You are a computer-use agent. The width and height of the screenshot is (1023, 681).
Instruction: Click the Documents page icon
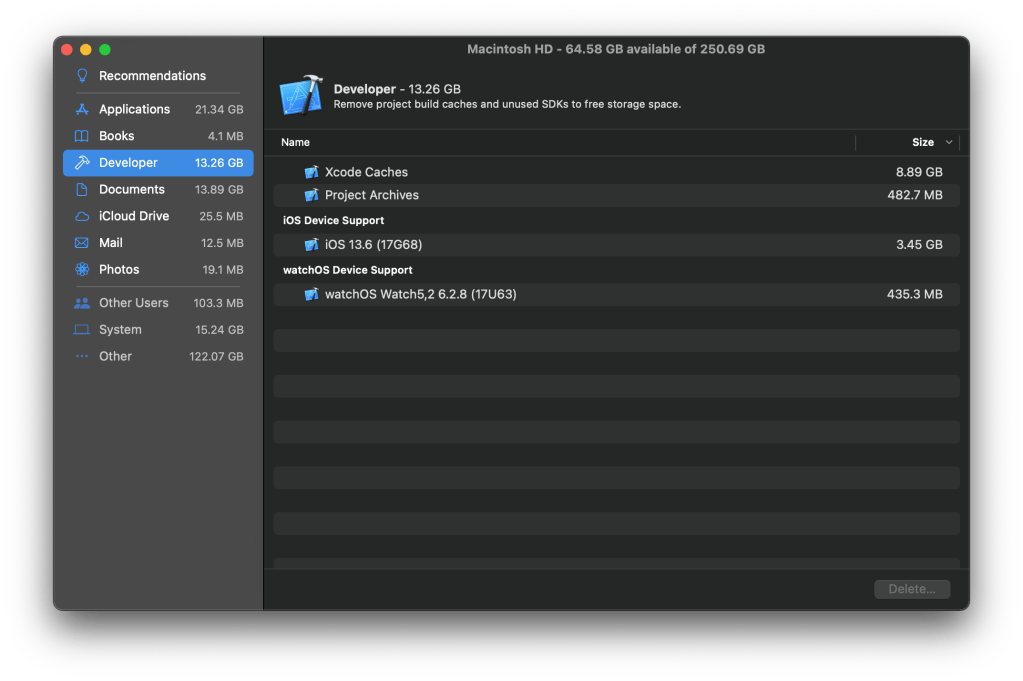[82, 189]
